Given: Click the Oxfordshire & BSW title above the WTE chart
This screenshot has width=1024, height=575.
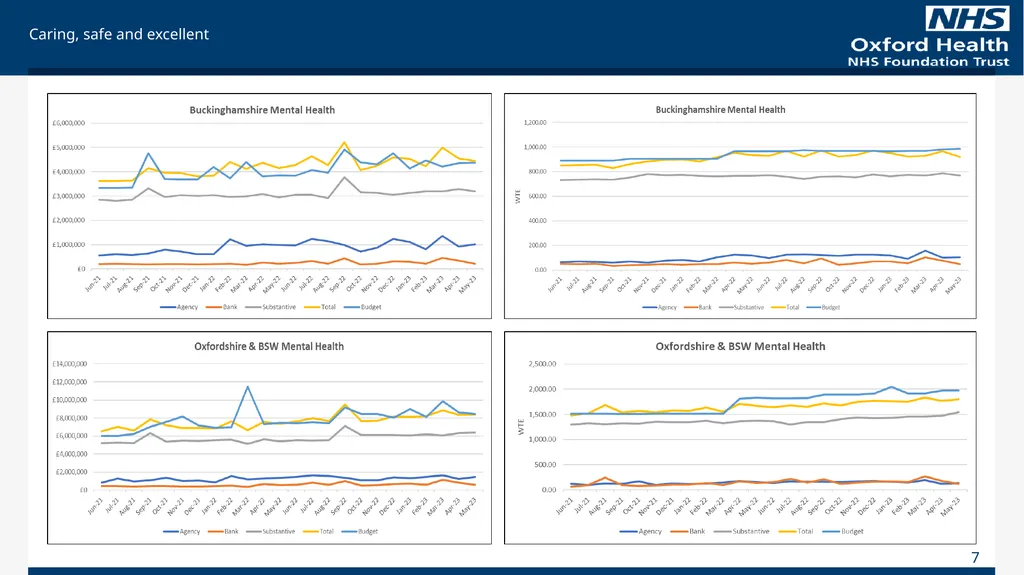Looking at the screenshot, I should 741,346.
